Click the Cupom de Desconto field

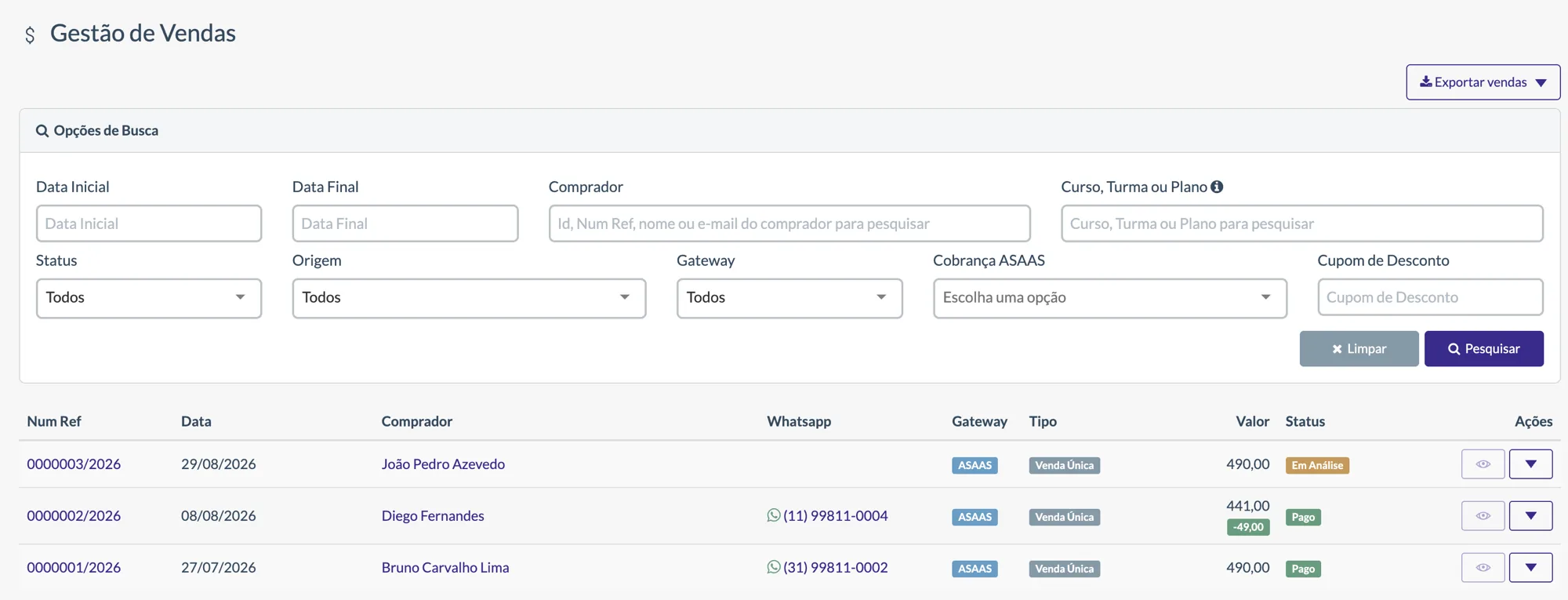tap(1431, 297)
